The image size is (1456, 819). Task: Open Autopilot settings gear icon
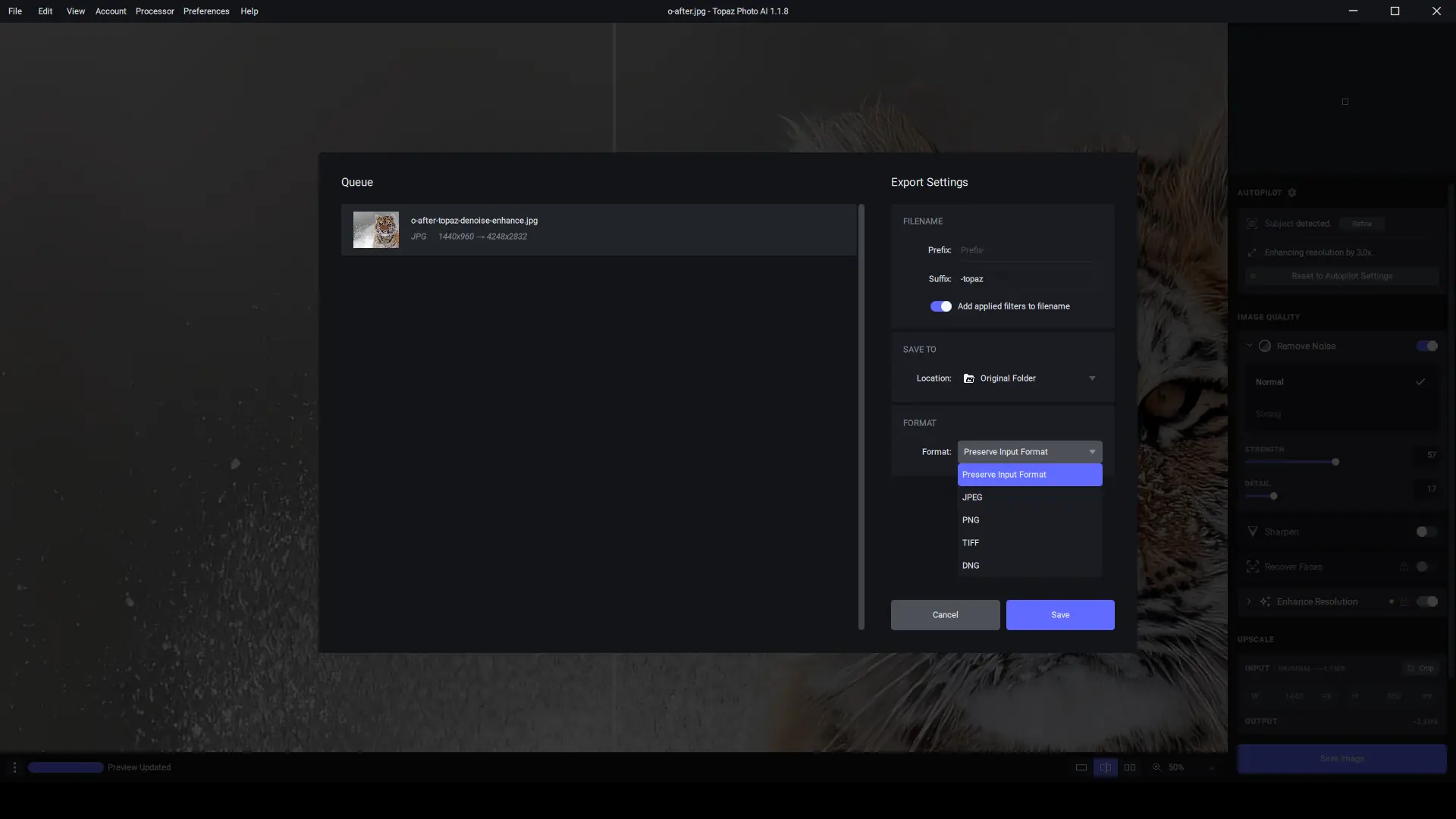coord(1292,193)
